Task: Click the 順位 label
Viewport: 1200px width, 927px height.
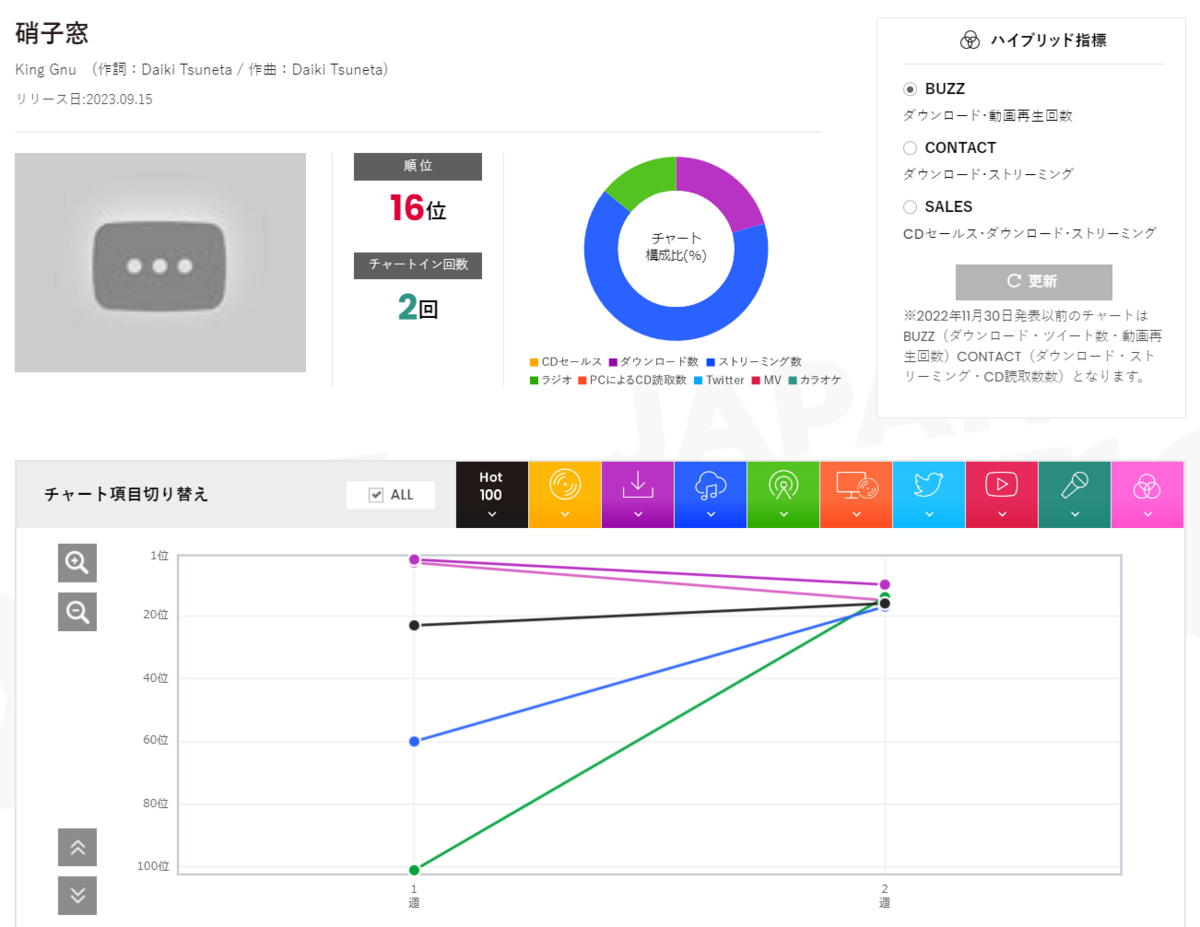Action: 418,166
